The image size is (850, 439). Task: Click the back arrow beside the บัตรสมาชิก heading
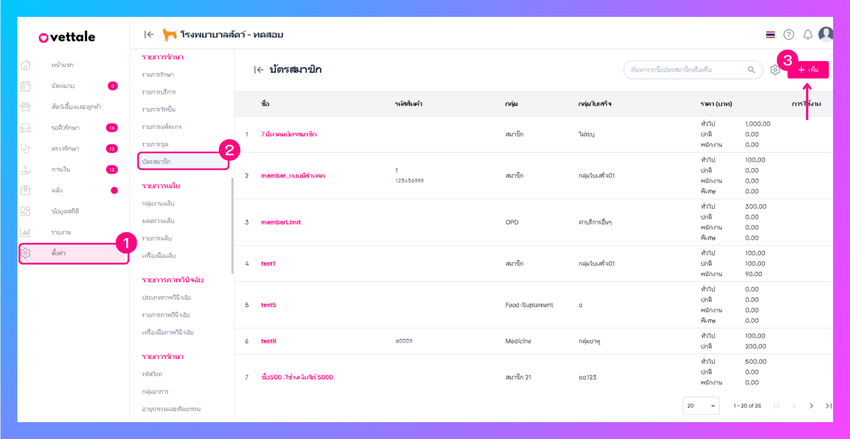click(258, 70)
